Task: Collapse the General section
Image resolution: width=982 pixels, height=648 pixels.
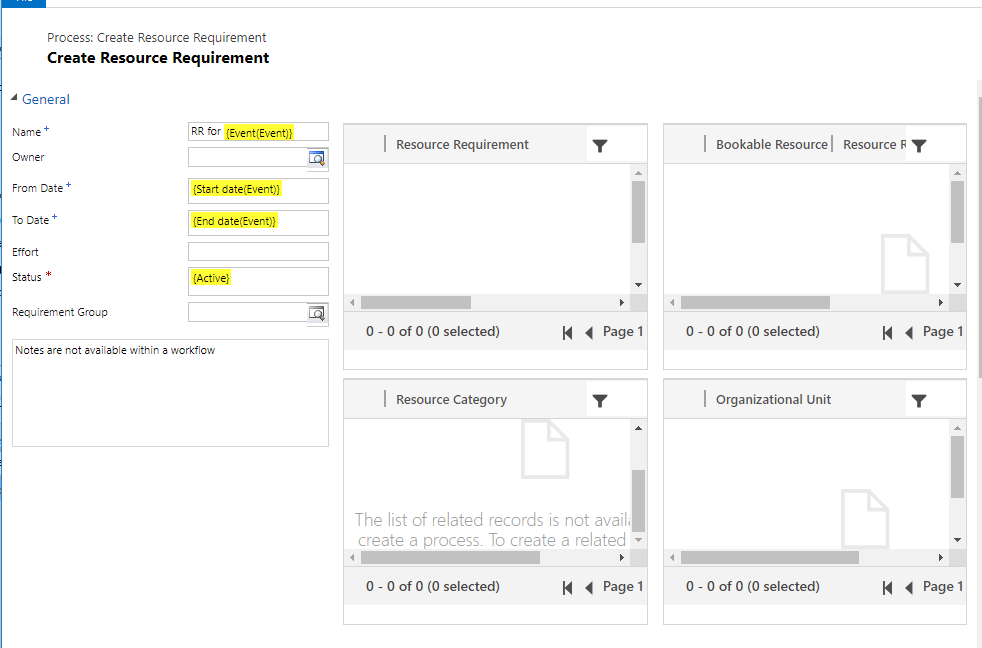Action: click(15, 99)
